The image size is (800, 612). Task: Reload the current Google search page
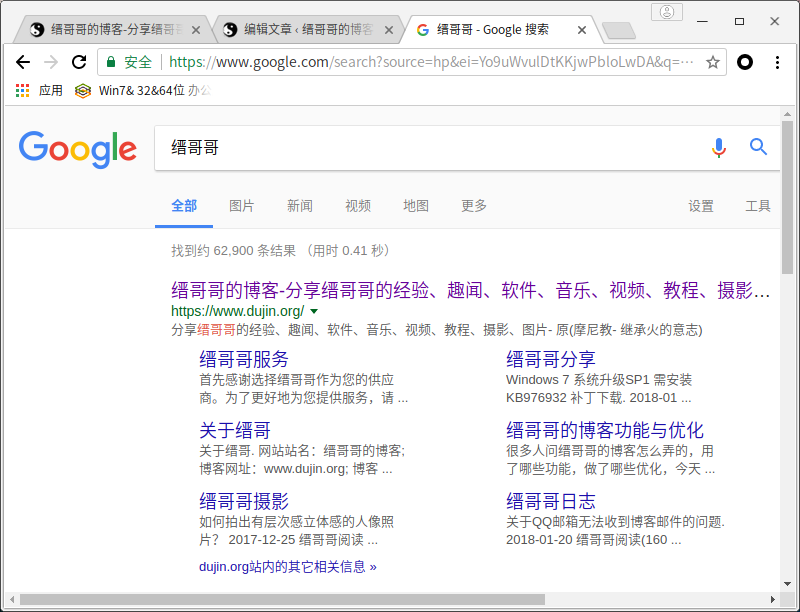point(79,62)
